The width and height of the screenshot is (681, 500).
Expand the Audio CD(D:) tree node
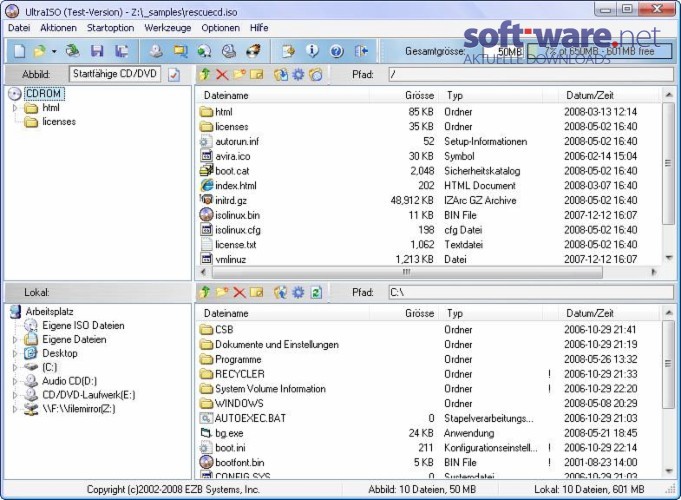tap(15, 381)
